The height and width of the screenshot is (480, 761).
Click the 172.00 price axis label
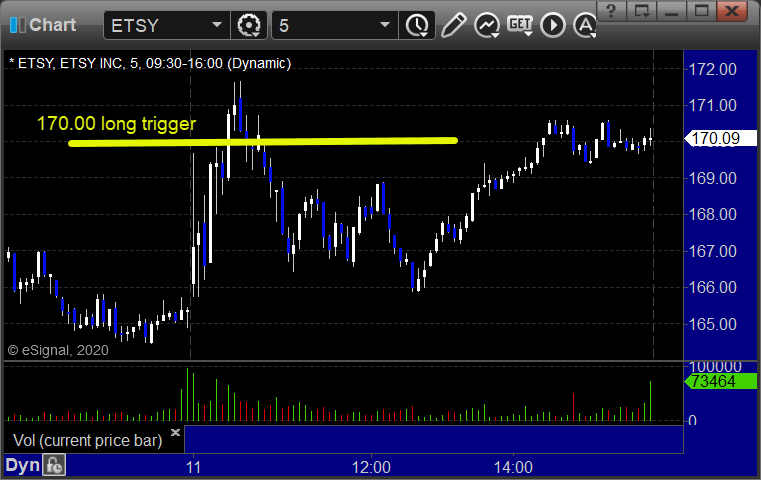coord(712,69)
